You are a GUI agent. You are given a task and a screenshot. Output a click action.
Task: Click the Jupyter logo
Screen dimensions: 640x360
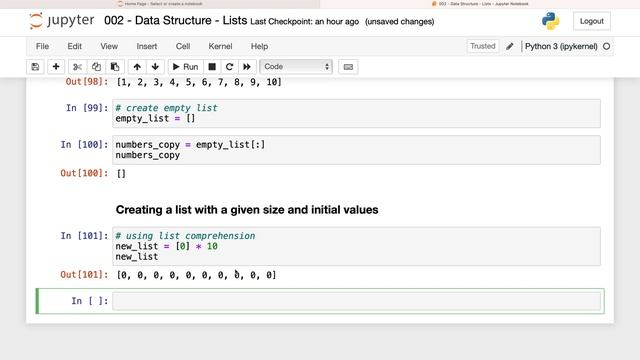(62, 21)
